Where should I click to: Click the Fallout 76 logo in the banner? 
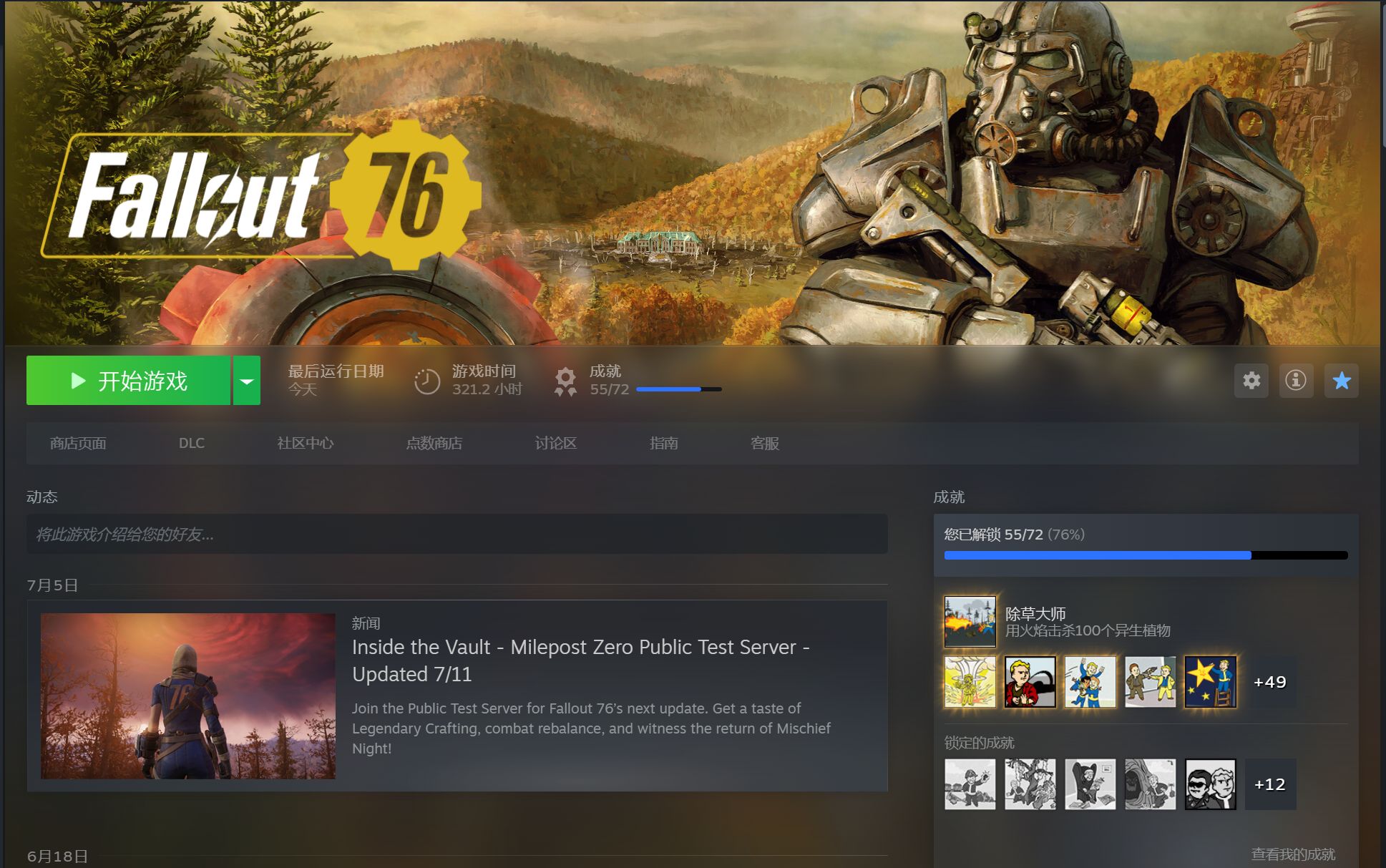pos(262,195)
